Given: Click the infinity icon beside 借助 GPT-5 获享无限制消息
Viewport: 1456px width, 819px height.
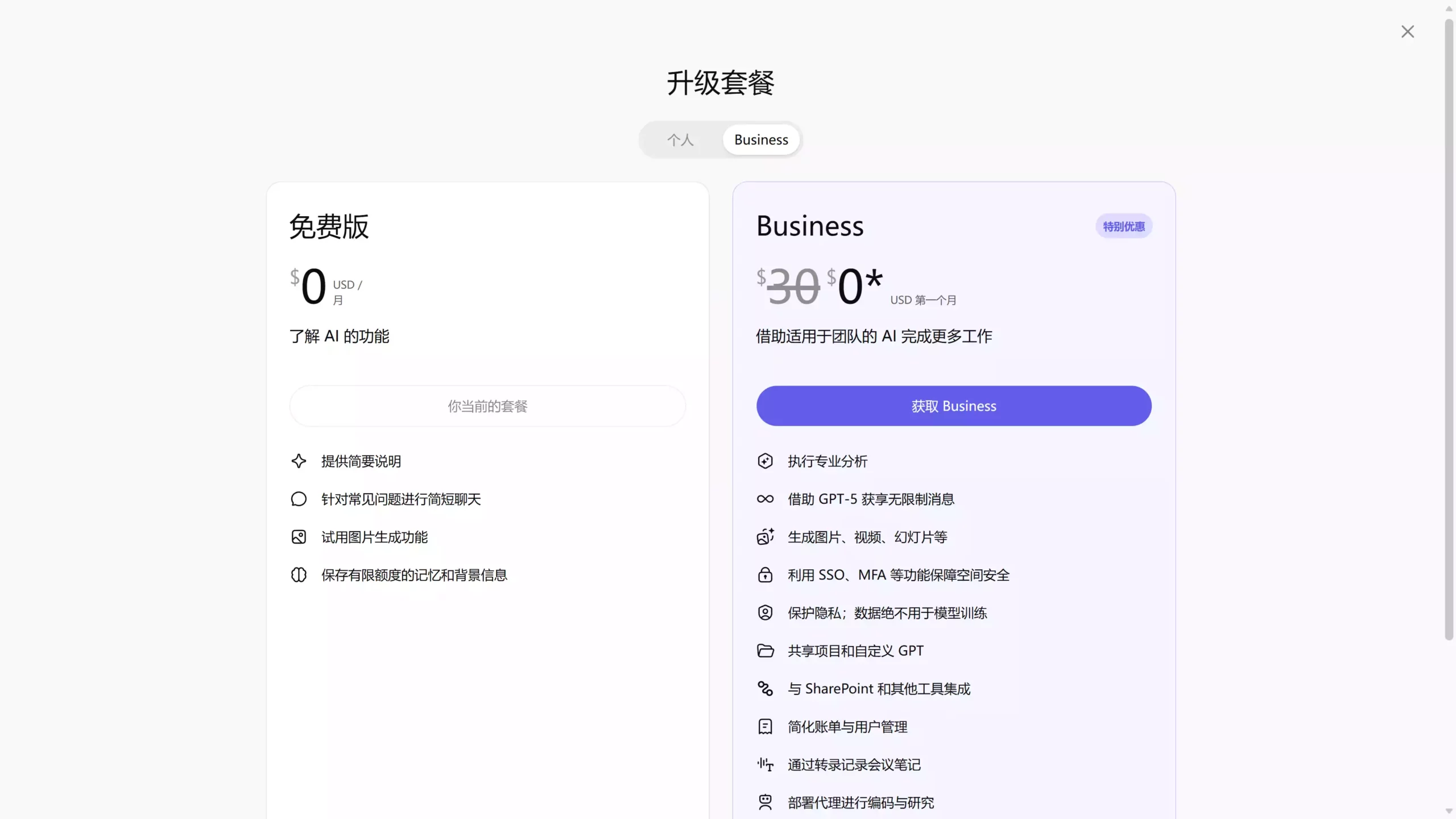Looking at the screenshot, I should pos(765,499).
